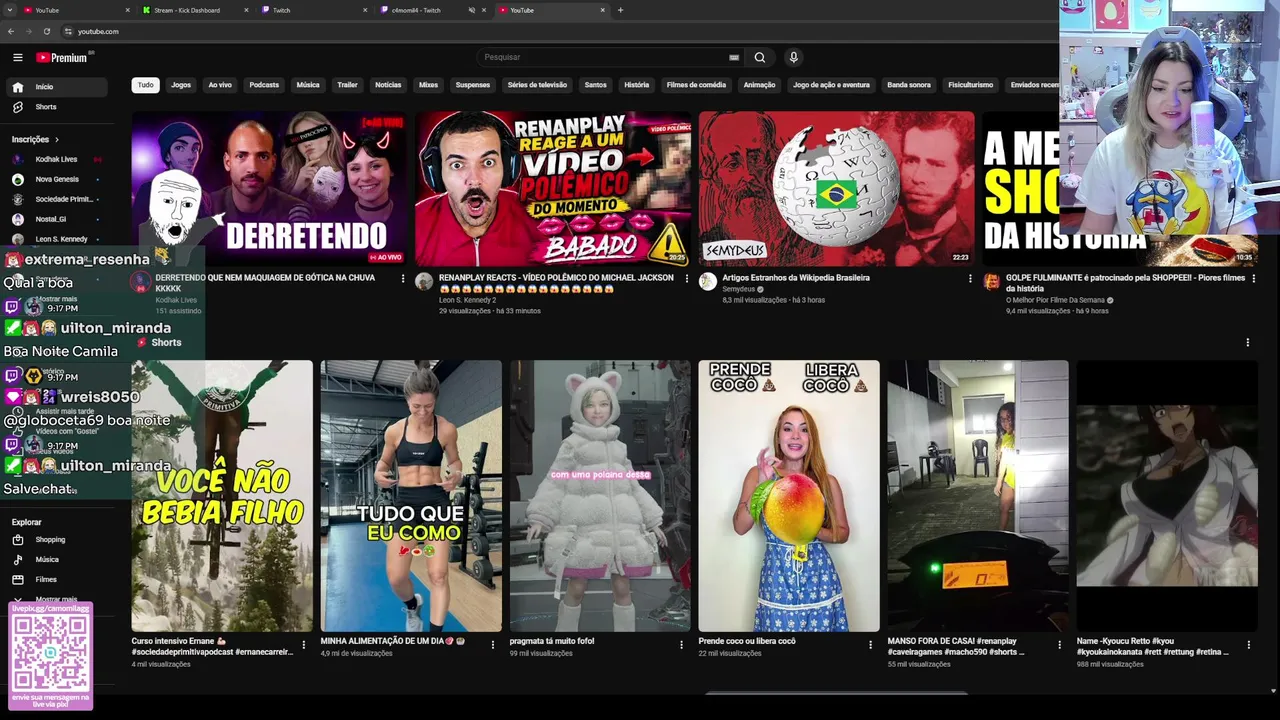Select the Filmes de comédia filter chip
Screen dimensions: 1280x720
tap(696, 85)
